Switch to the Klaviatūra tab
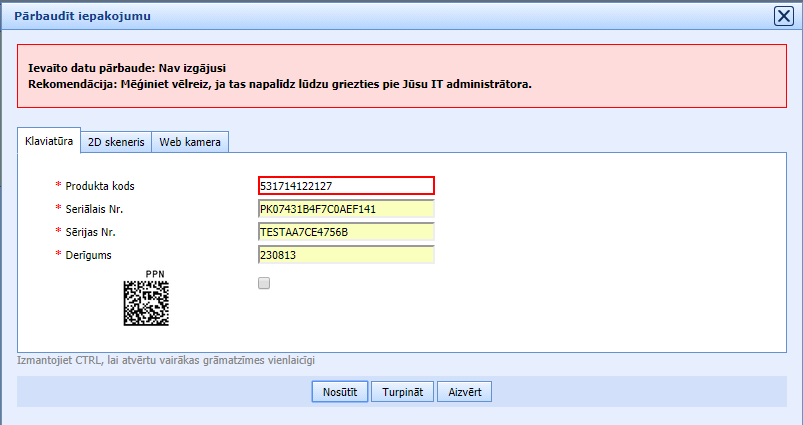803x425 pixels. coord(48,142)
